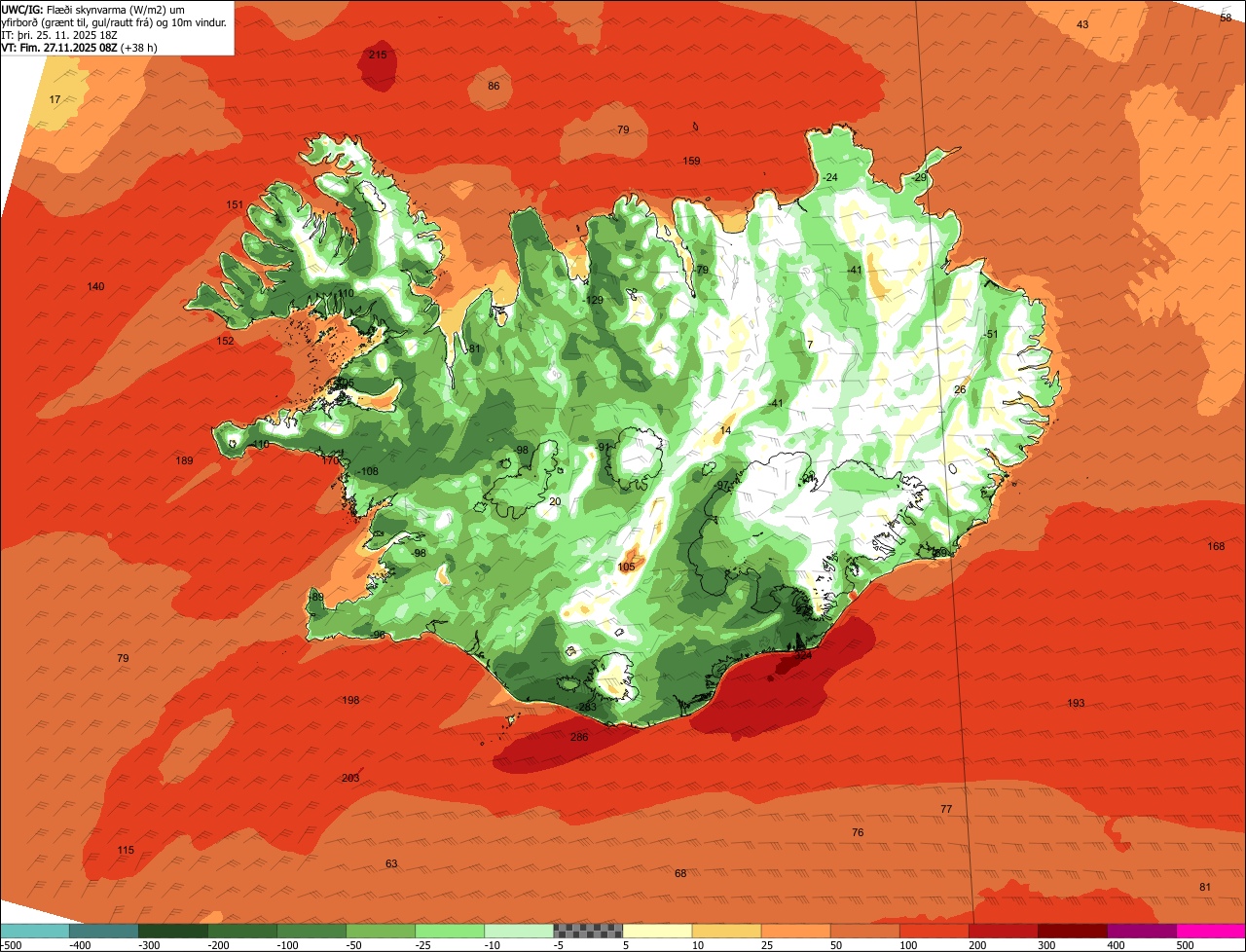
Task: Click the legend swatch between -400 and -300
Action: tap(104, 931)
